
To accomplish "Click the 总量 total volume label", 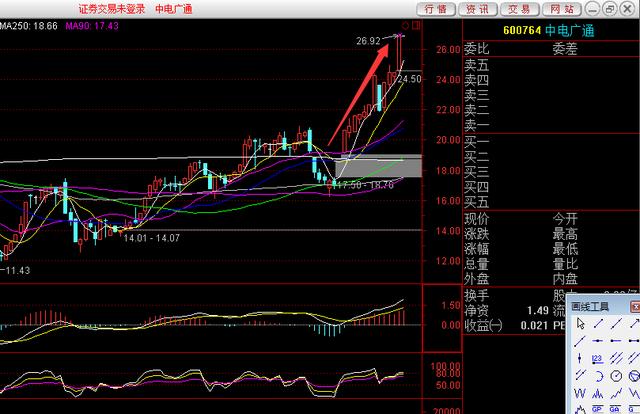I will pyautogui.click(x=476, y=264).
